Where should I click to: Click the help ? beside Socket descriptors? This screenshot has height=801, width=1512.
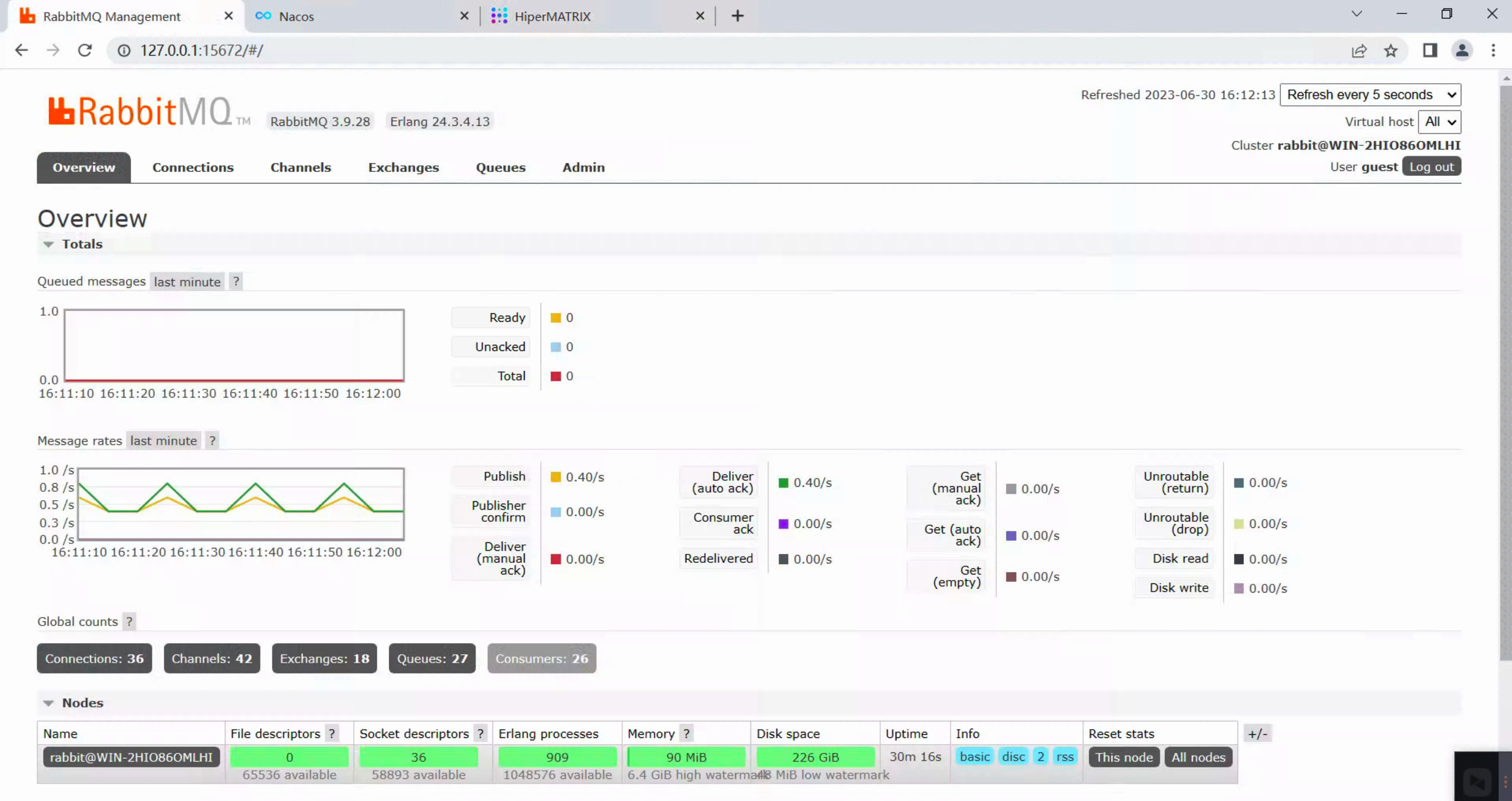pyautogui.click(x=481, y=733)
